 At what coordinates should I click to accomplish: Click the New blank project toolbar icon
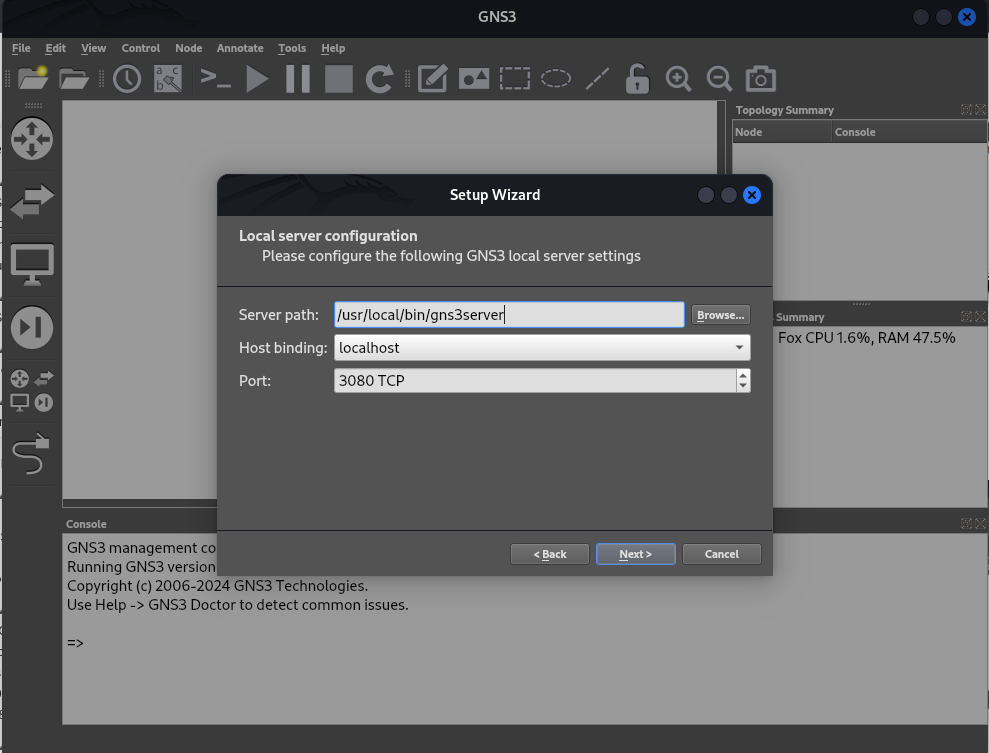(33, 78)
